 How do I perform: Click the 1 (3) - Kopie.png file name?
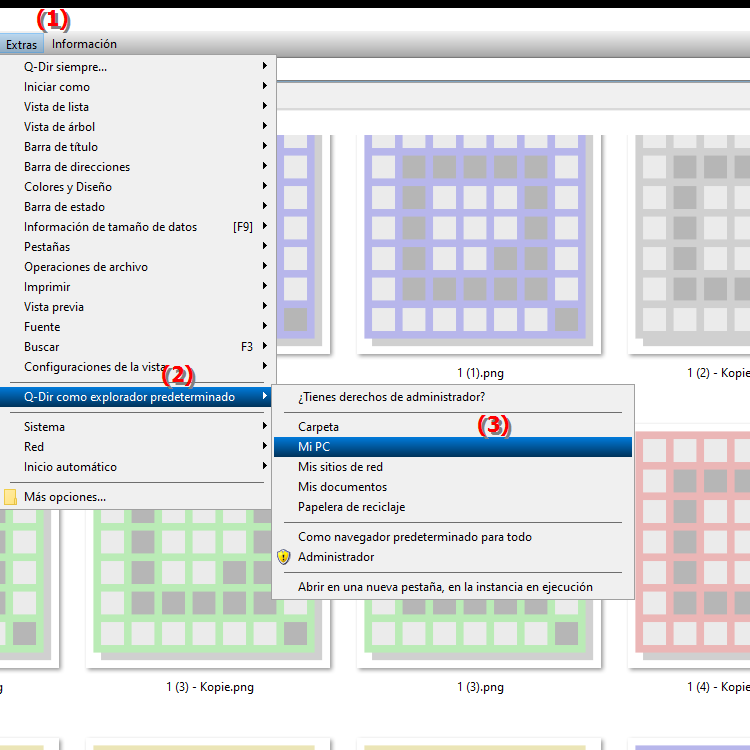click(x=210, y=687)
